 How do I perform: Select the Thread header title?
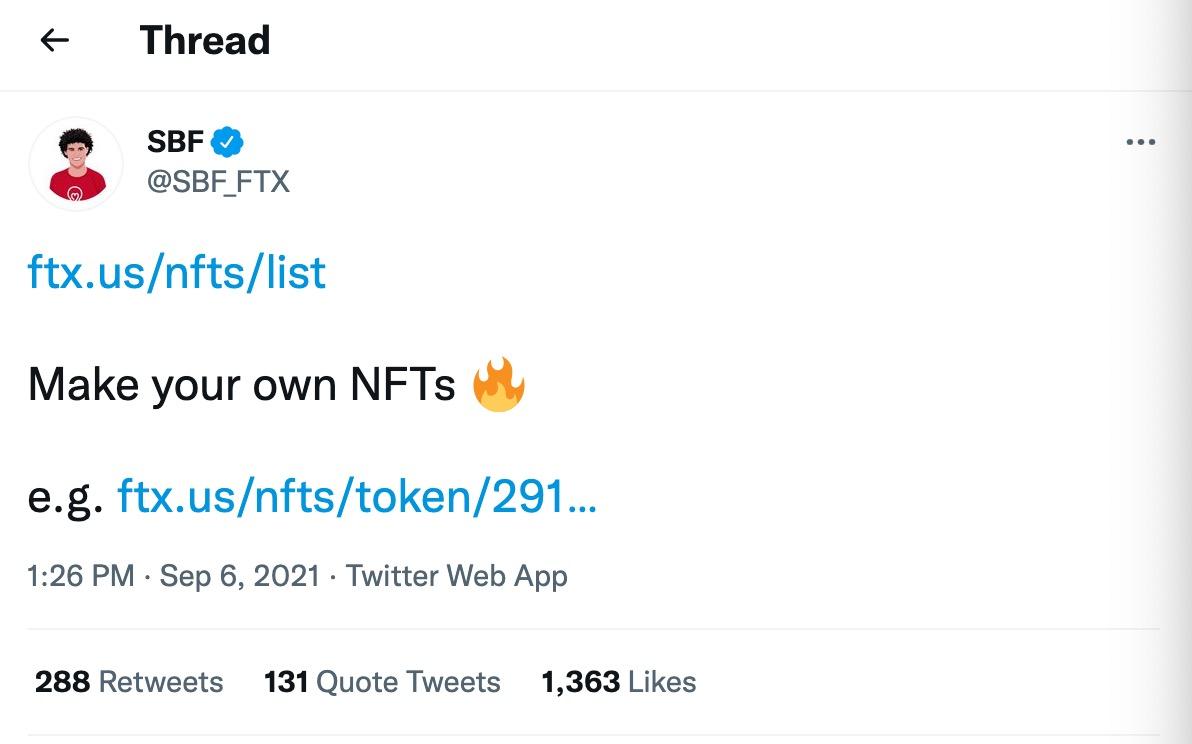point(204,40)
